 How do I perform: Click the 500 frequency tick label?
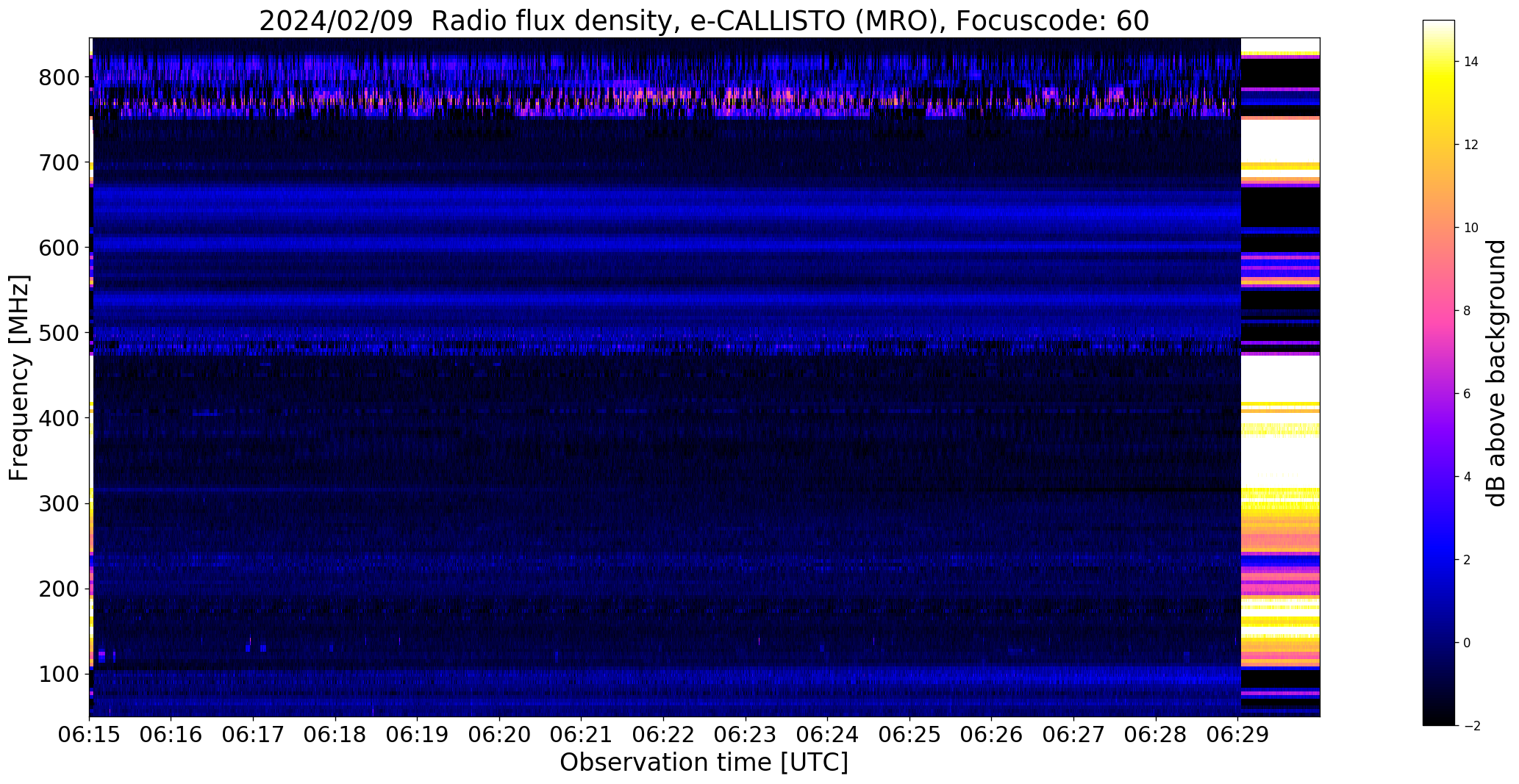(x=60, y=333)
